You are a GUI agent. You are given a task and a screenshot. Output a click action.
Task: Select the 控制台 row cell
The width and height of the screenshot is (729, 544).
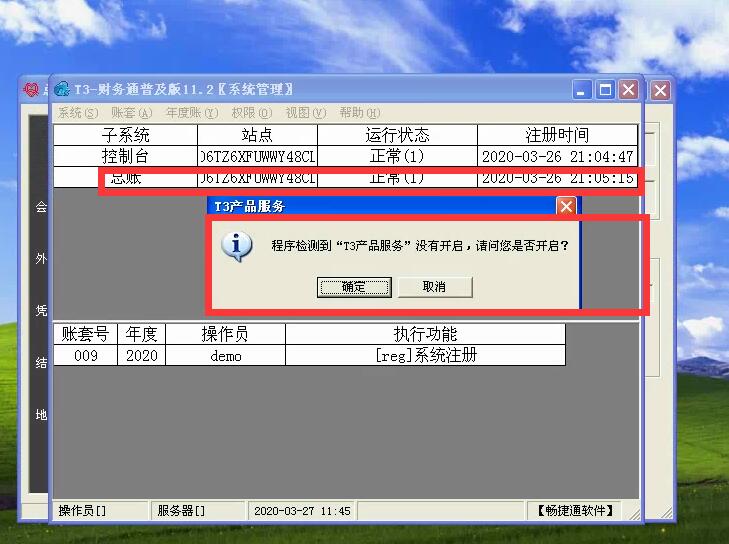(x=126, y=156)
